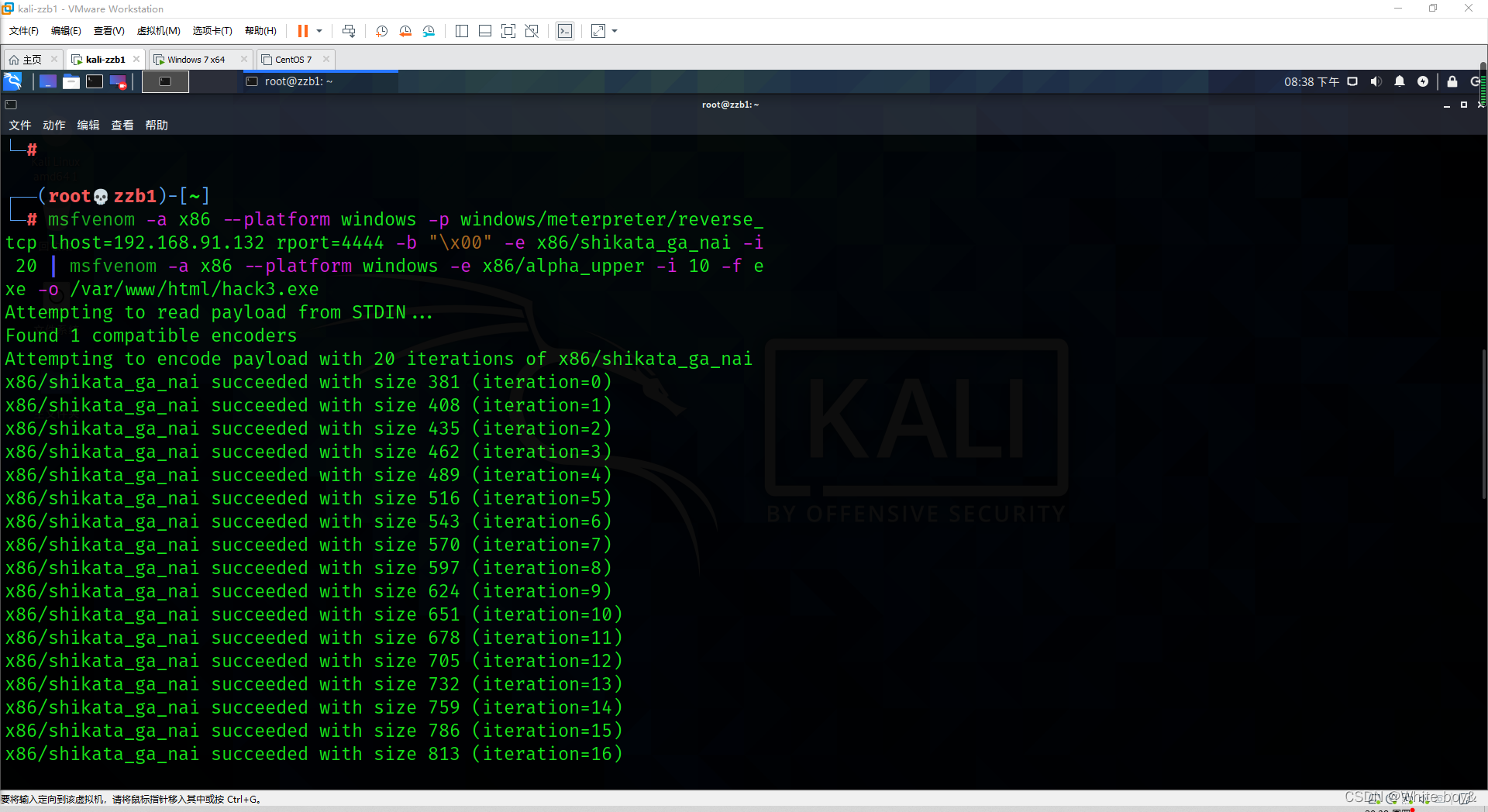
Task: Close the kali-zzb1 tab
Action: (x=136, y=59)
